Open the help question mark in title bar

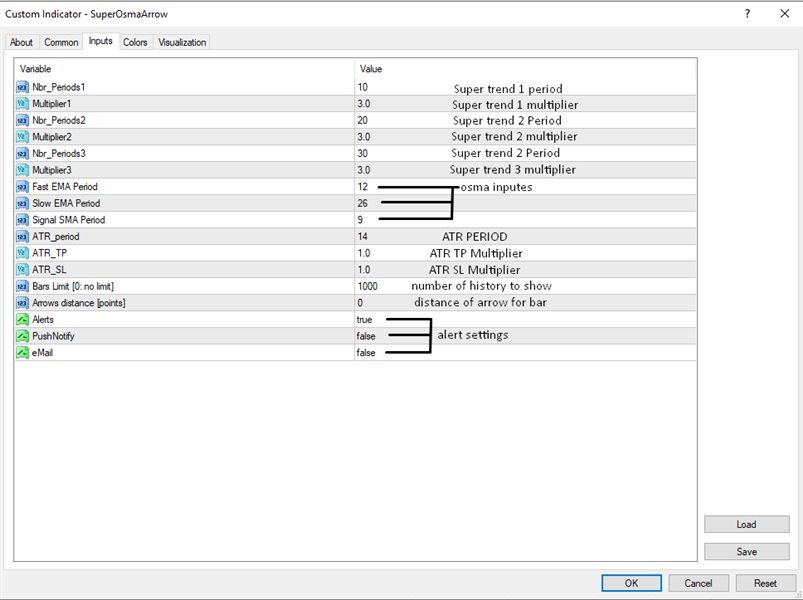[747, 14]
